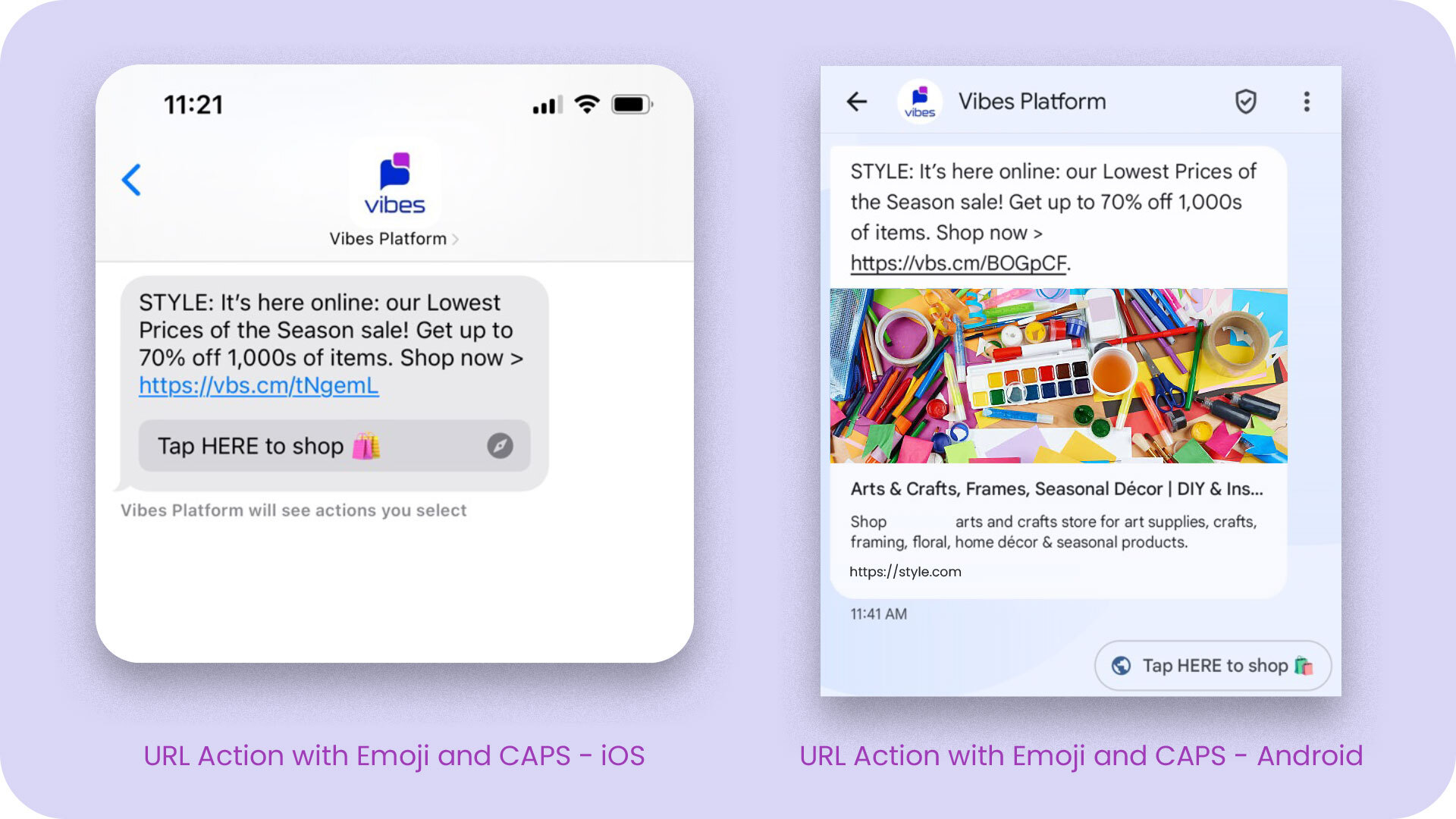
Task: Click the globe icon in Android chip
Action: [x=1121, y=666]
